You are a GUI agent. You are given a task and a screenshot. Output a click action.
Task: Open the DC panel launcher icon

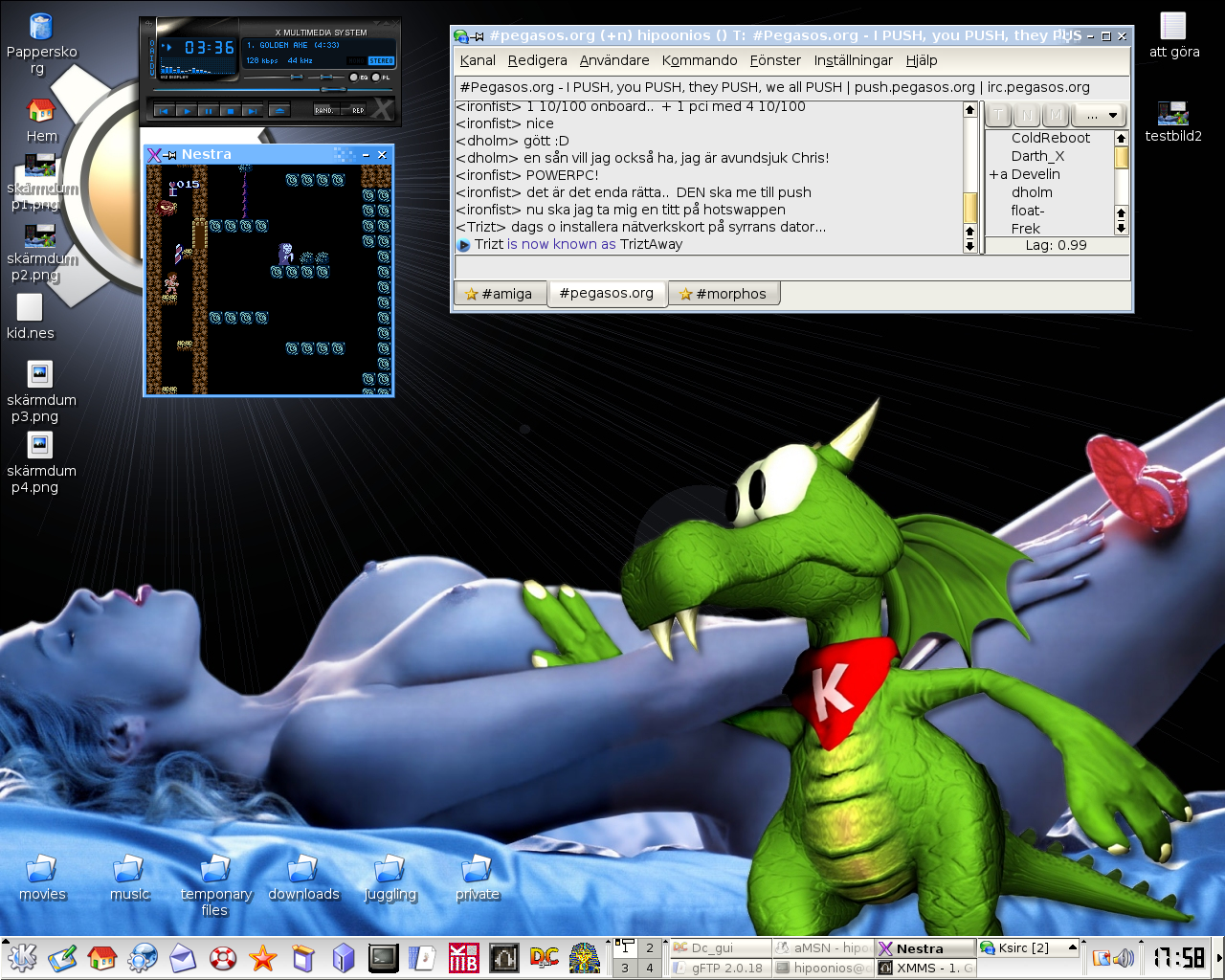(545, 957)
